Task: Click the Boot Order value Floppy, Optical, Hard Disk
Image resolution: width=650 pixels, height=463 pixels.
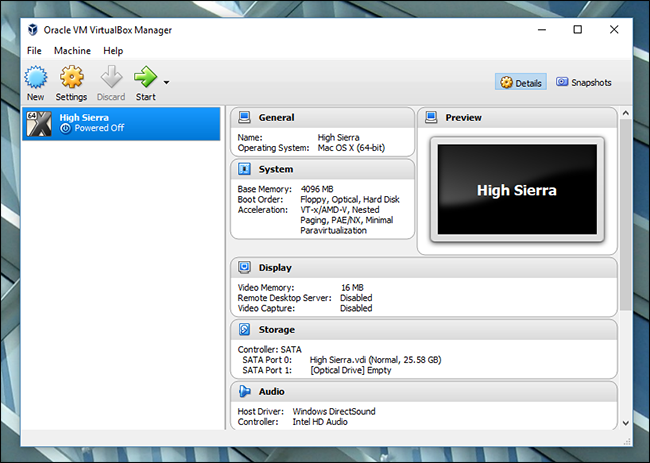Action: (x=350, y=199)
